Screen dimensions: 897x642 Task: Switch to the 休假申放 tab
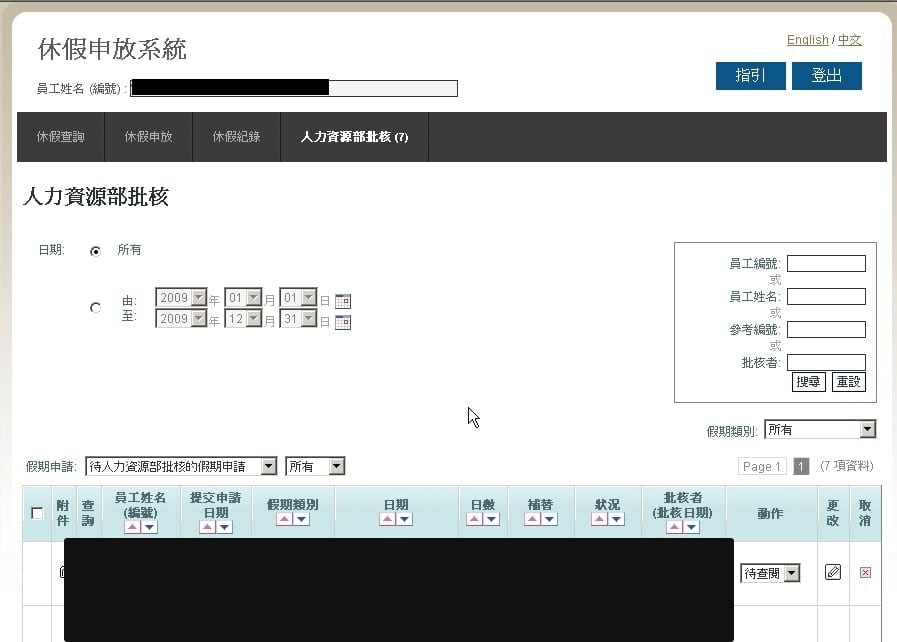point(149,137)
